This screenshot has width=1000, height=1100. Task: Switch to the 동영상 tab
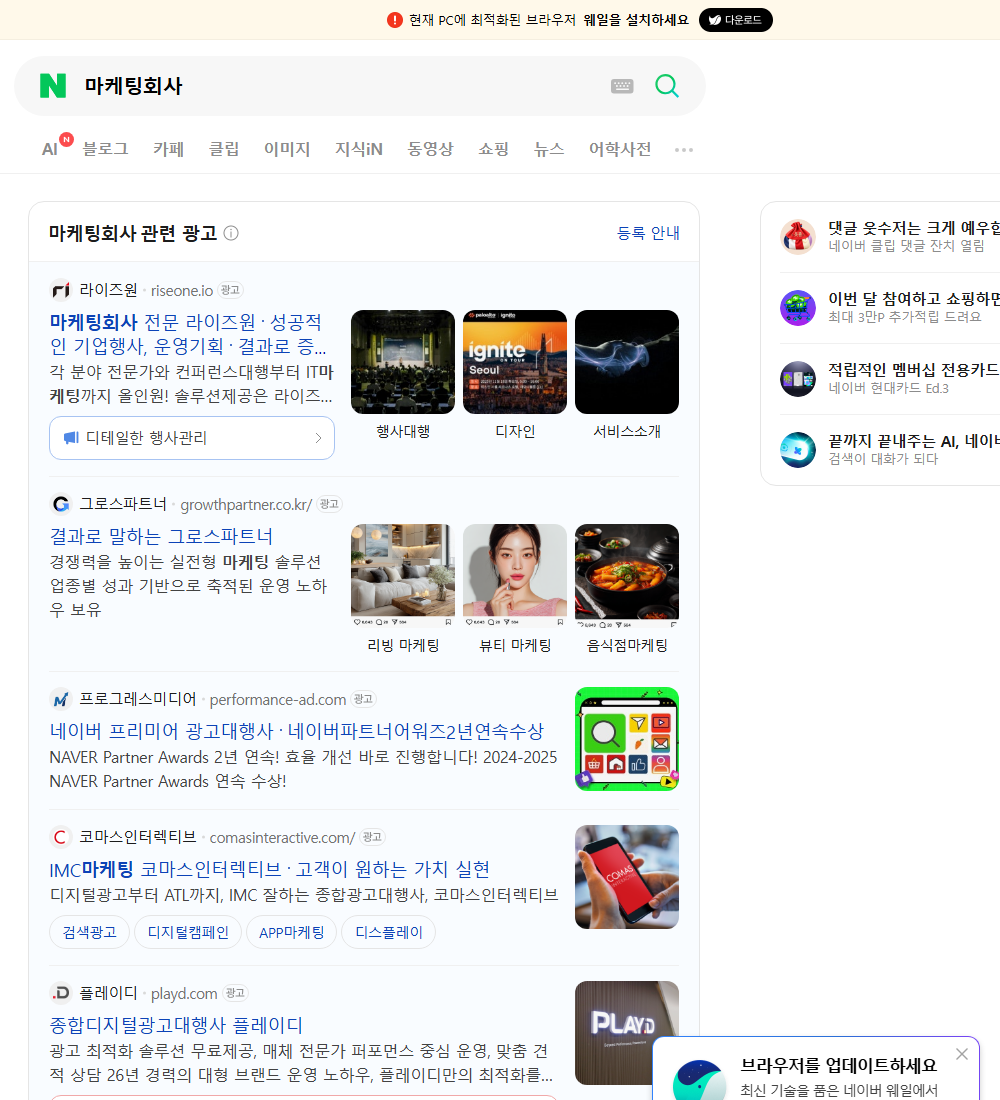coord(431,149)
